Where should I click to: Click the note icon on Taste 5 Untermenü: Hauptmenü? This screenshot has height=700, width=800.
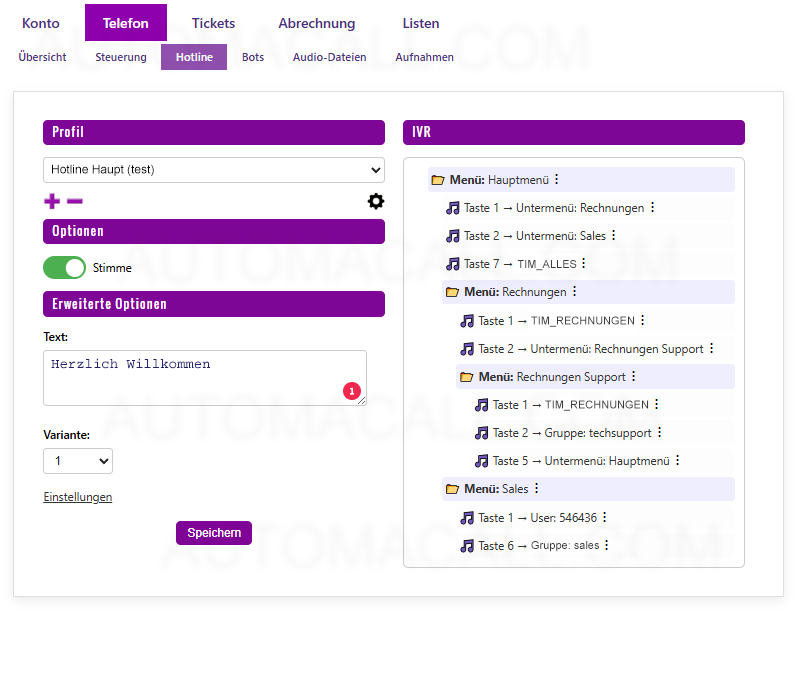tap(482, 460)
